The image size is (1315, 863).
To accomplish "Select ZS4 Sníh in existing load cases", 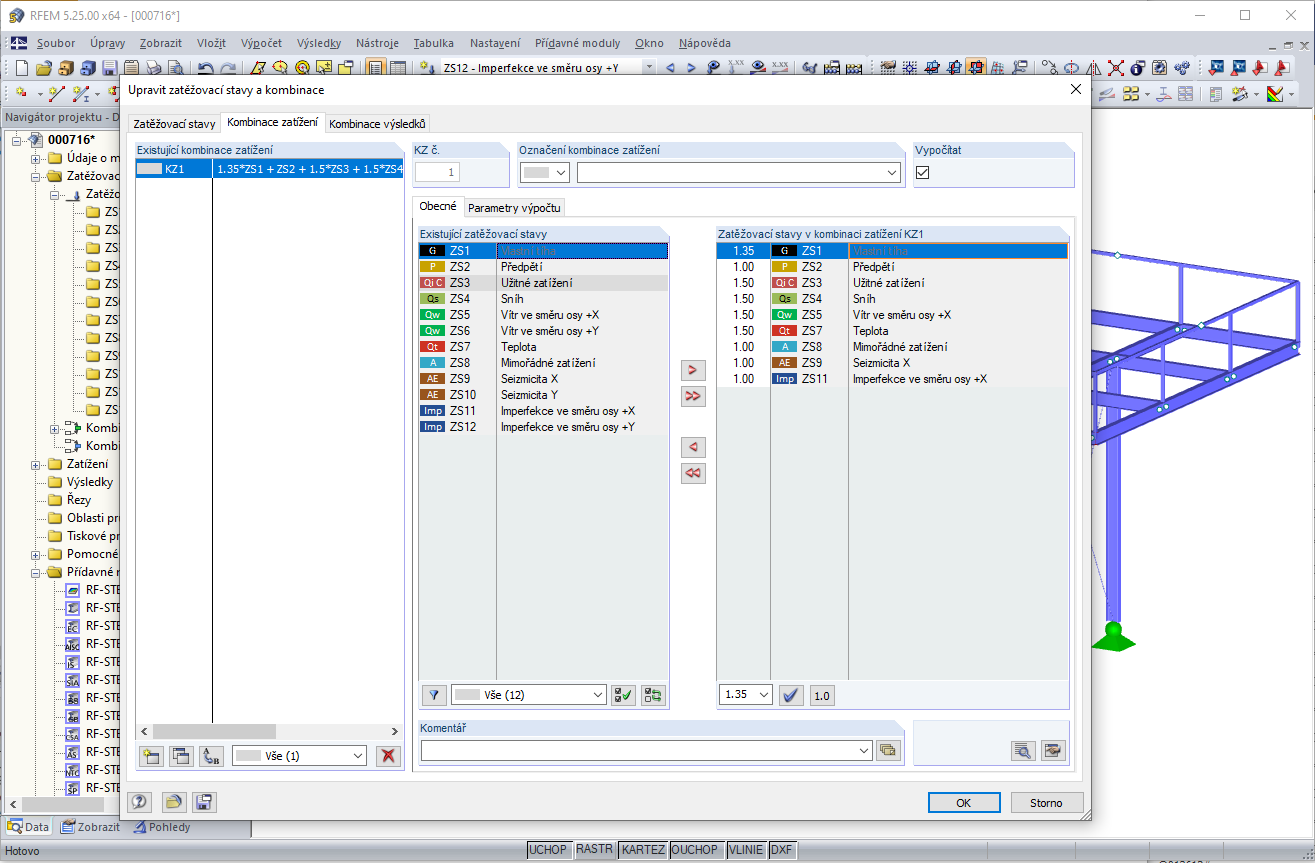I will coord(543,298).
